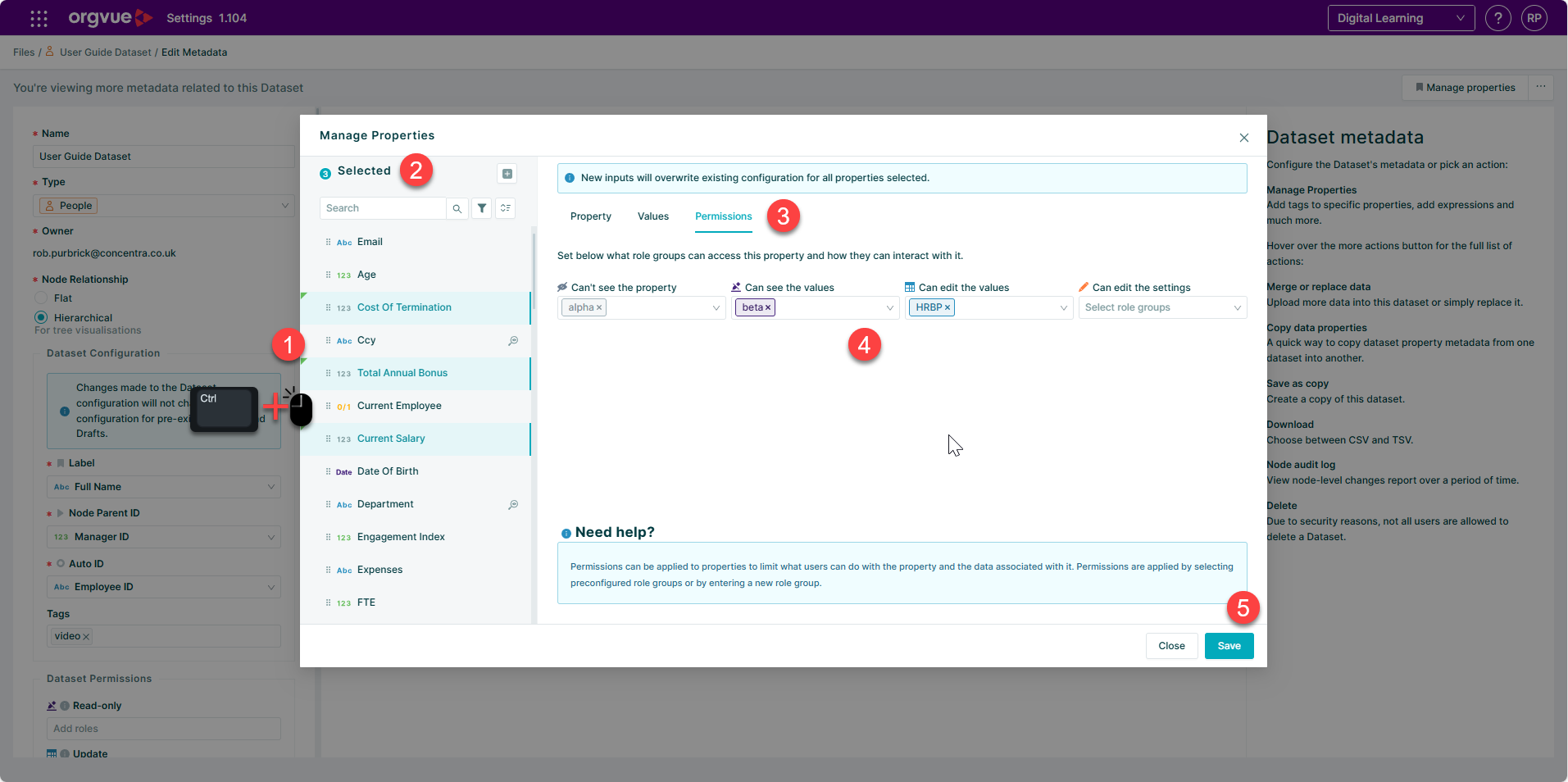1568x782 pixels.
Task: Go to Files breadcrumb link
Action: (24, 52)
